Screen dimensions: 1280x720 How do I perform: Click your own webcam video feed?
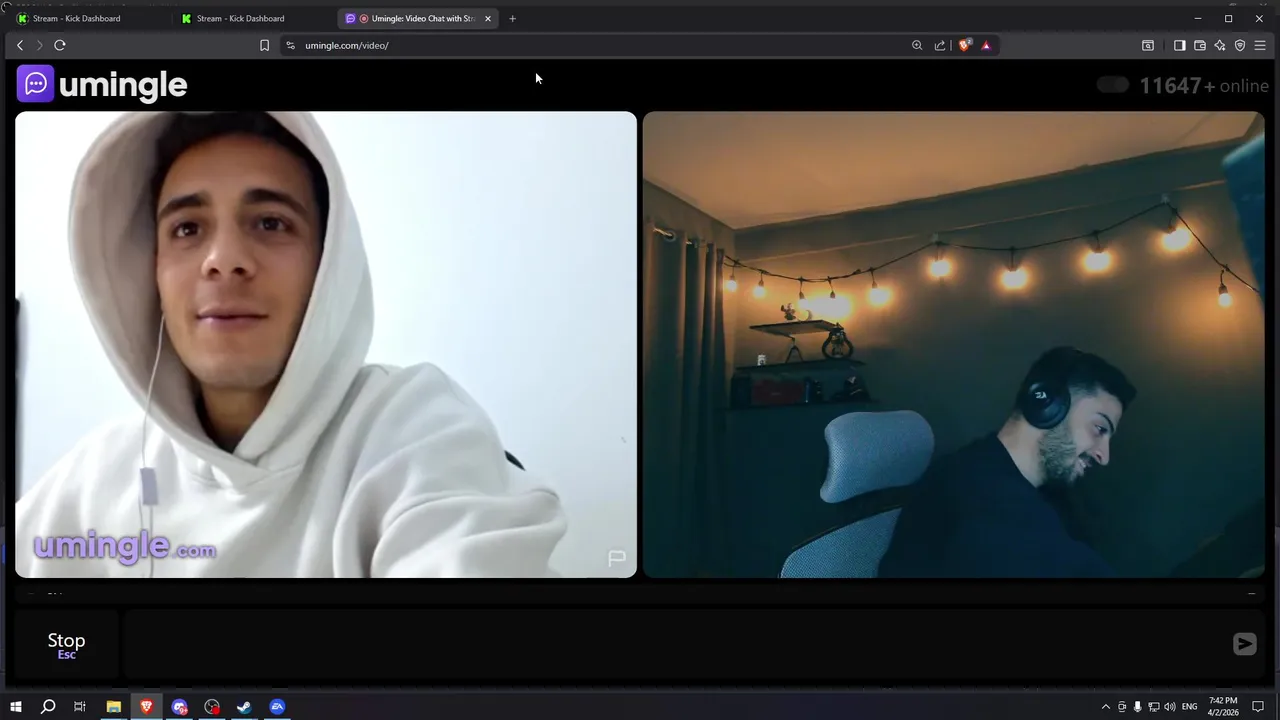click(x=953, y=344)
